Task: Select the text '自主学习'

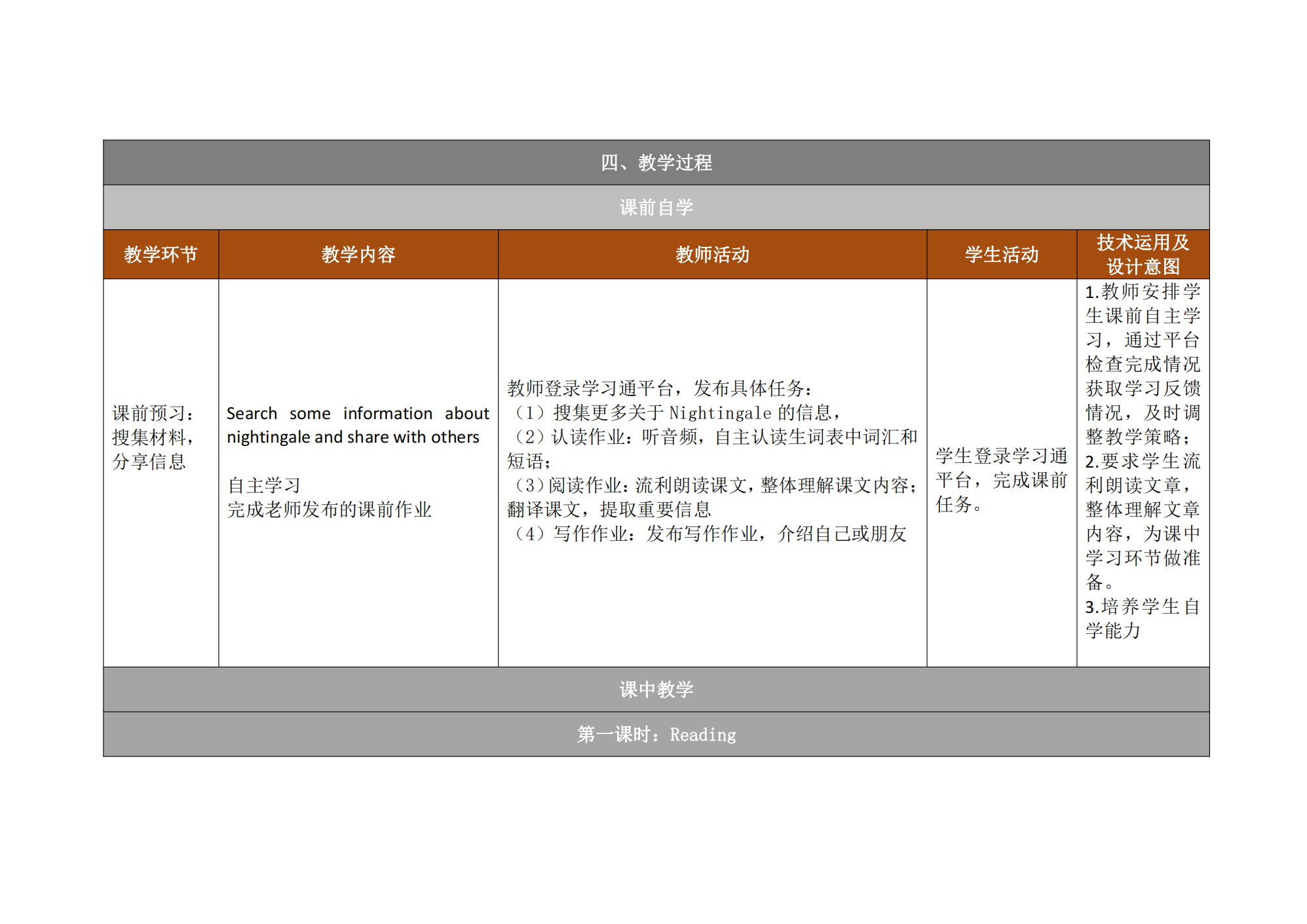Action: [264, 486]
